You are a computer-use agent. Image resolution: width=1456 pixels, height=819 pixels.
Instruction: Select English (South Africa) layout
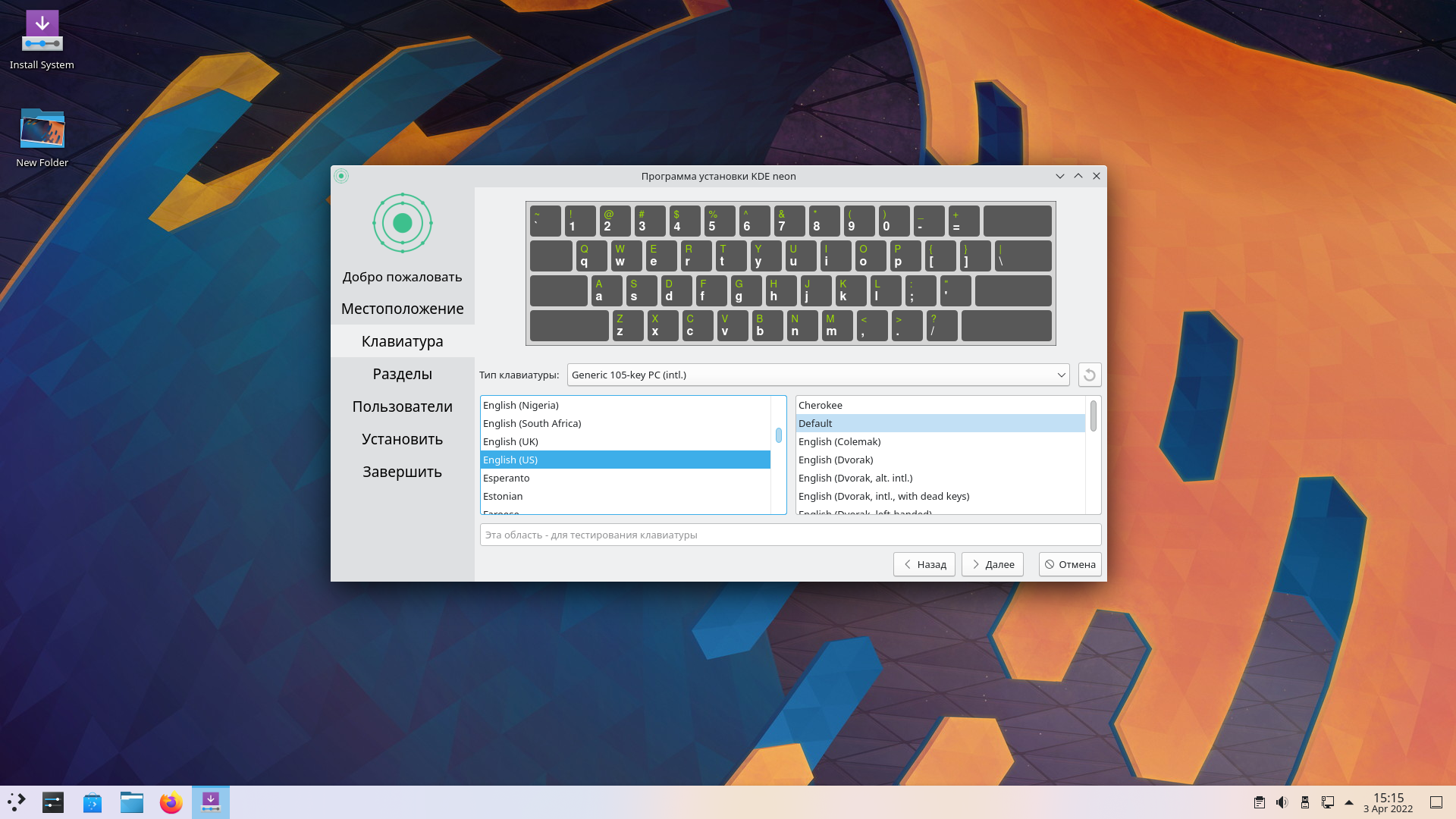point(626,423)
